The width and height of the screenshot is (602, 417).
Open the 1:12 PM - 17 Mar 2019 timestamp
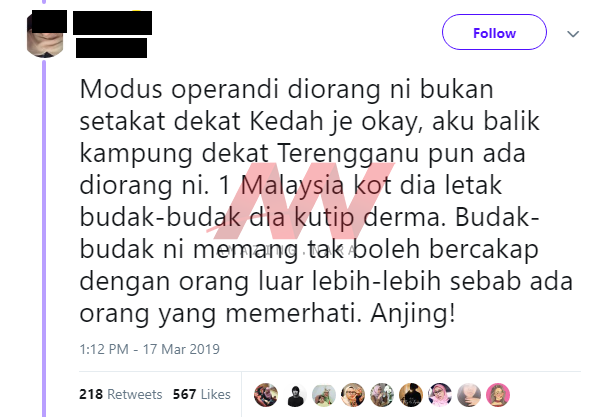pyautogui.click(x=150, y=349)
